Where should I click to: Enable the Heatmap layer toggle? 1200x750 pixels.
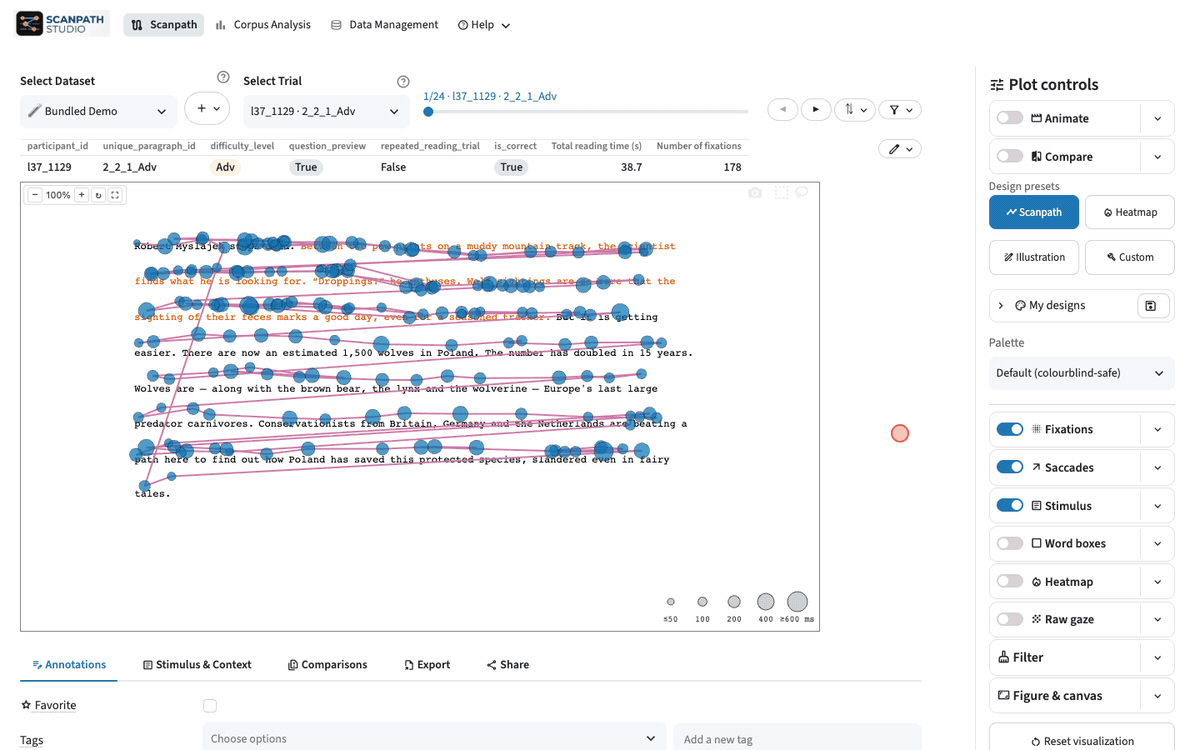1010,581
